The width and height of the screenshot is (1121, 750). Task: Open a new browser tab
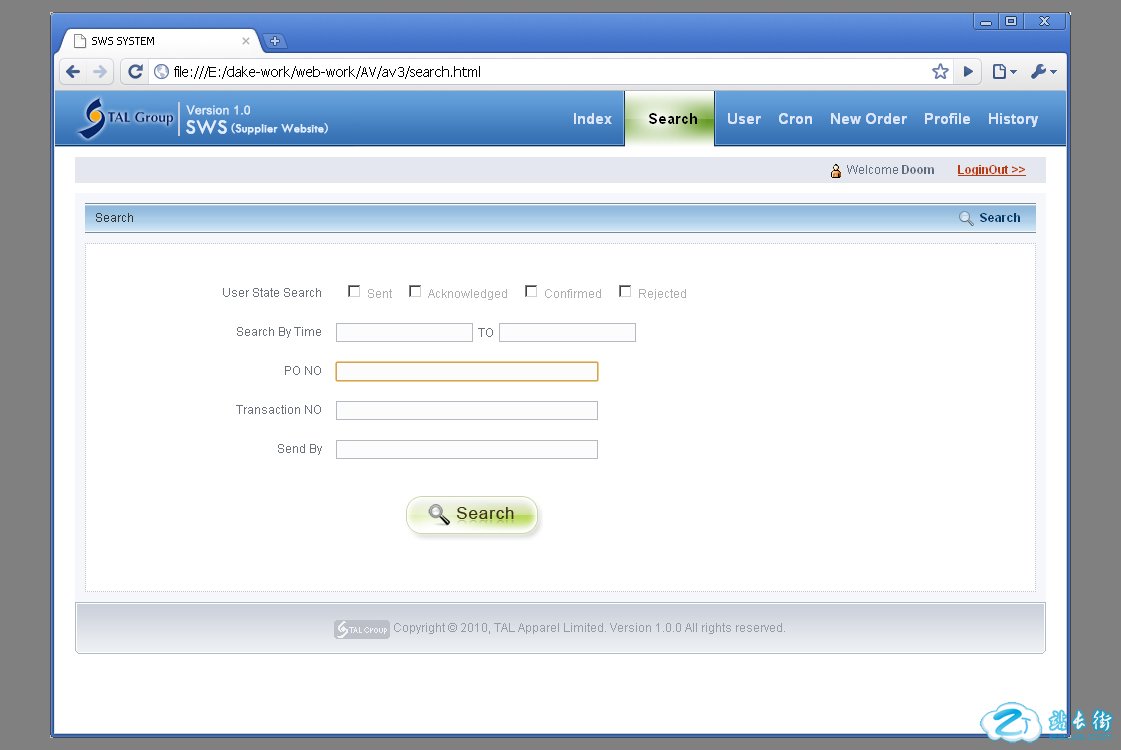coord(275,41)
